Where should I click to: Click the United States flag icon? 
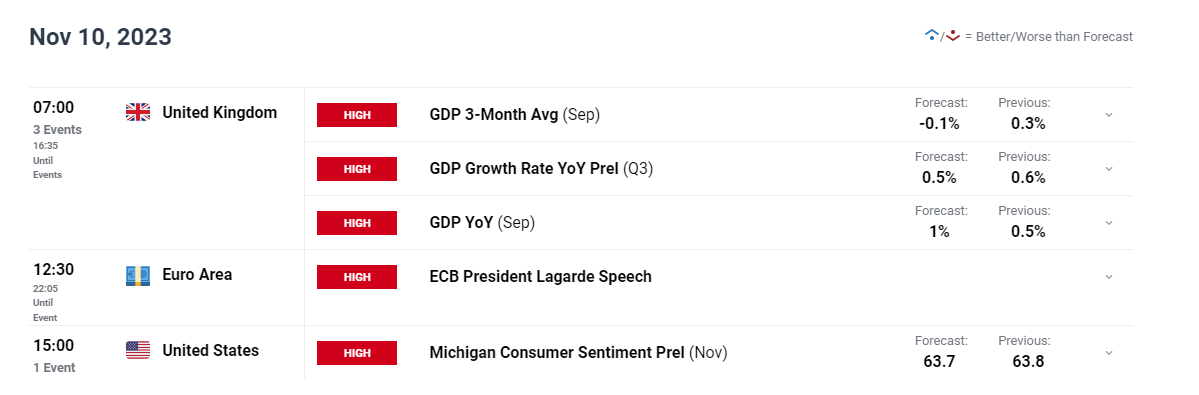[x=138, y=351]
